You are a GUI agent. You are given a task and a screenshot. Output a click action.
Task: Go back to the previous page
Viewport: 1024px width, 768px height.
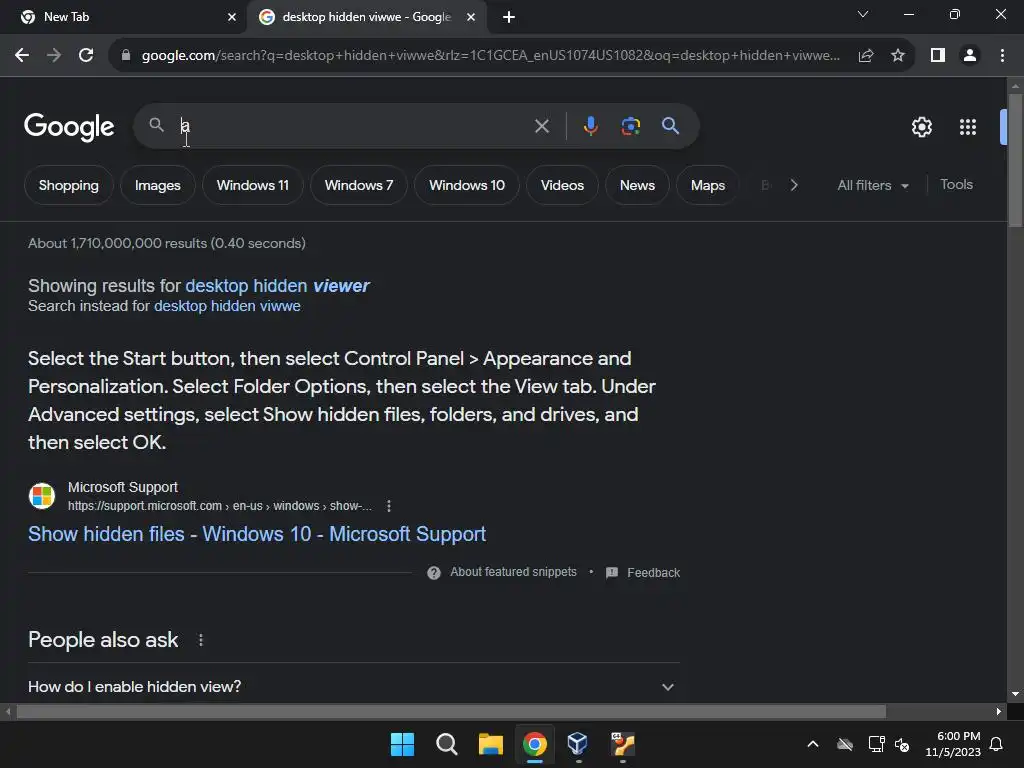tap(22, 56)
